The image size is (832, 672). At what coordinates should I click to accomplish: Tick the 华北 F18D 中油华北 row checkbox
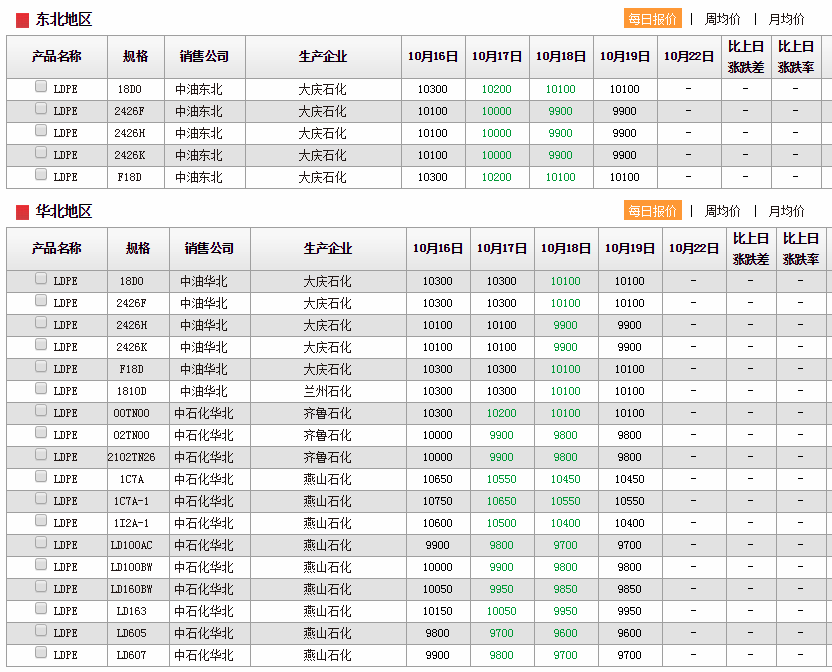41,366
